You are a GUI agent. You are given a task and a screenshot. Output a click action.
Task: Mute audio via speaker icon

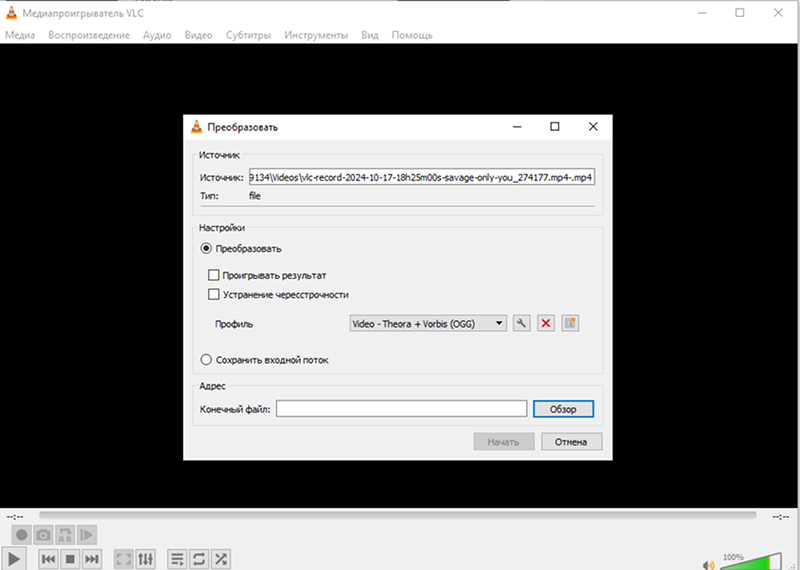[708, 564]
